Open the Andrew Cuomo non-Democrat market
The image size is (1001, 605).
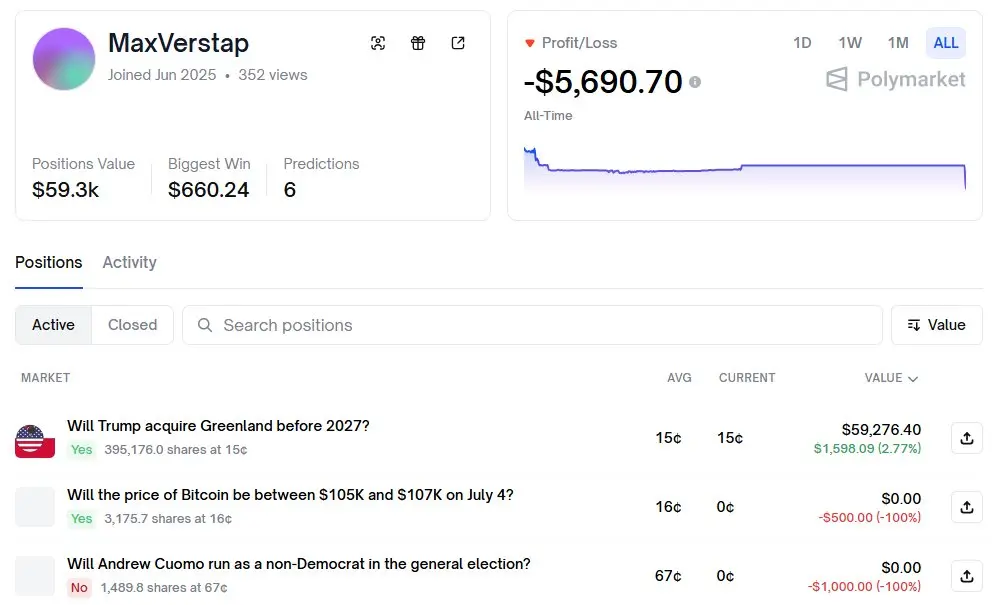pos(298,564)
